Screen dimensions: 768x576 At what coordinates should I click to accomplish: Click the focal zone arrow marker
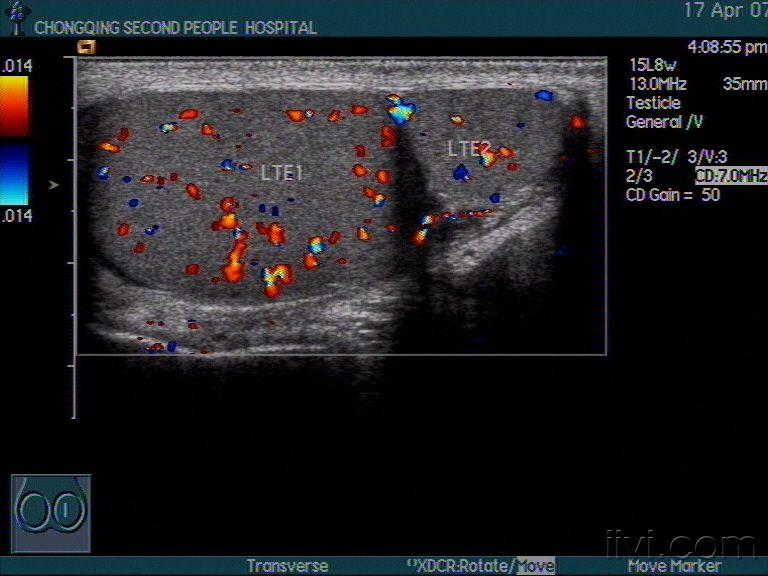[54, 185]
